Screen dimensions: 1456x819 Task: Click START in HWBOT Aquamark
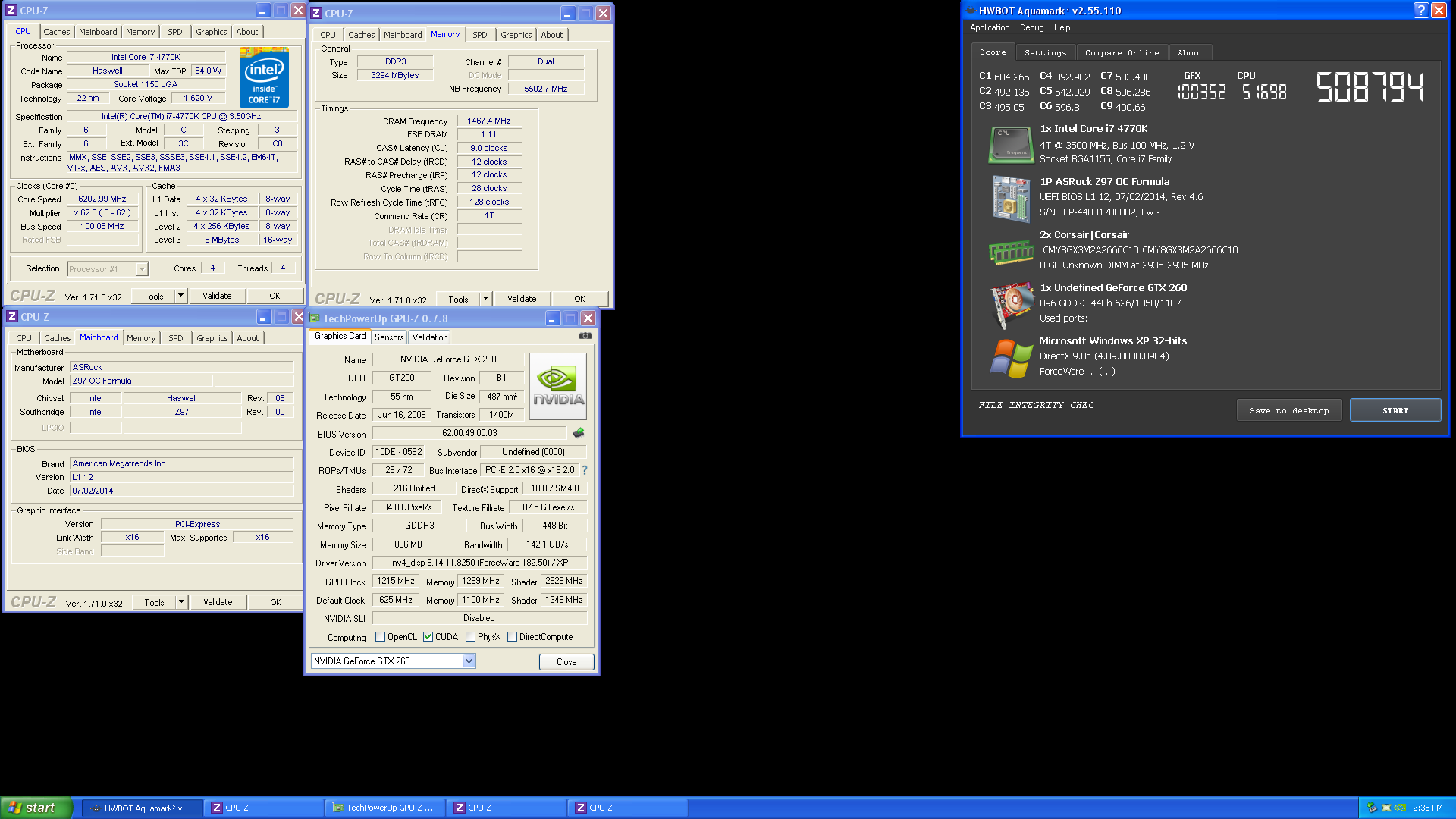1395,410
